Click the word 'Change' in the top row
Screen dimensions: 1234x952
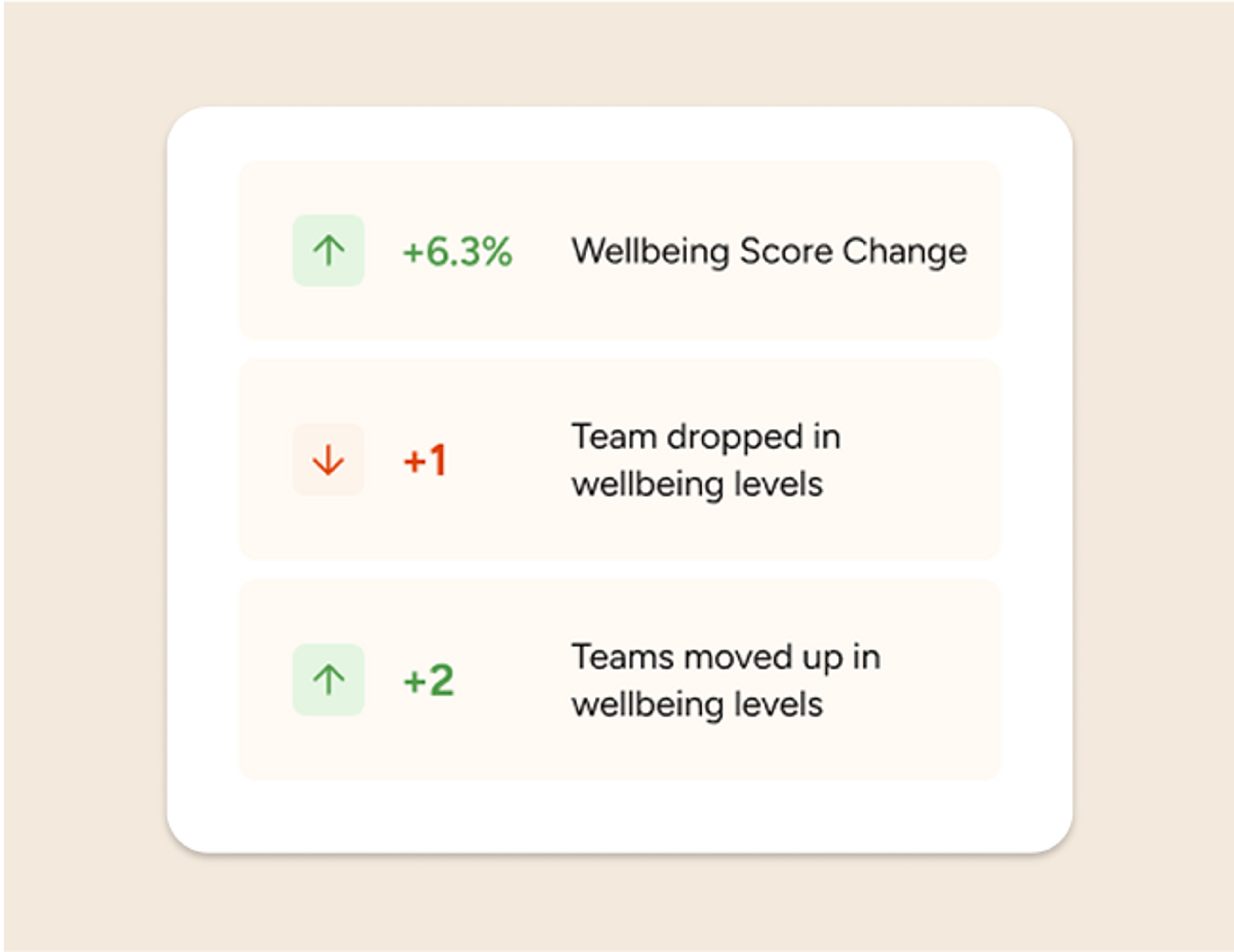(904, 251)
